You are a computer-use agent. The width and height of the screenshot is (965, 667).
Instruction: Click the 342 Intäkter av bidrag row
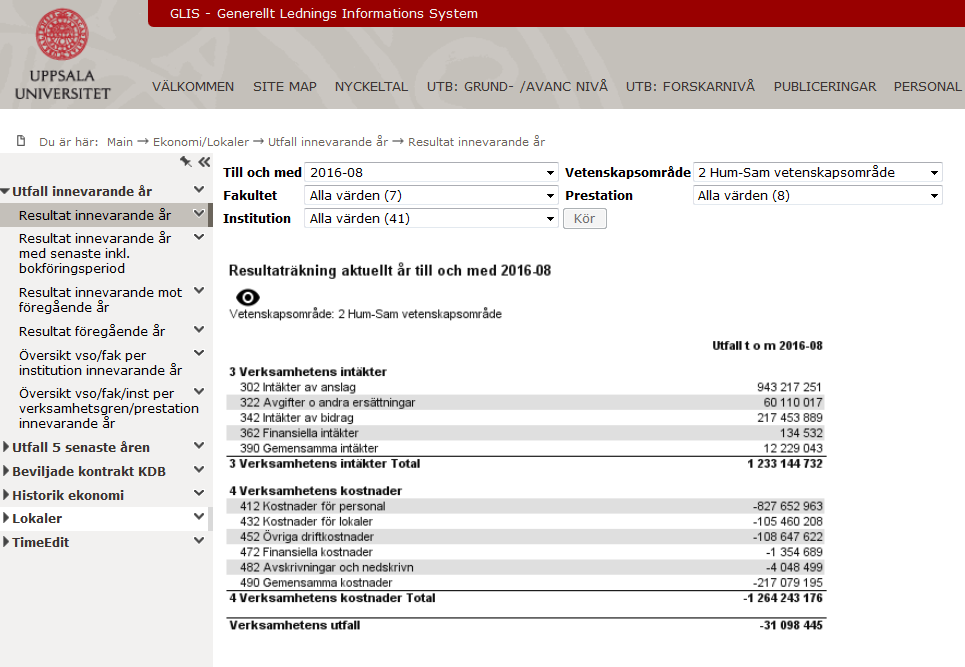(x=526, y=418)
